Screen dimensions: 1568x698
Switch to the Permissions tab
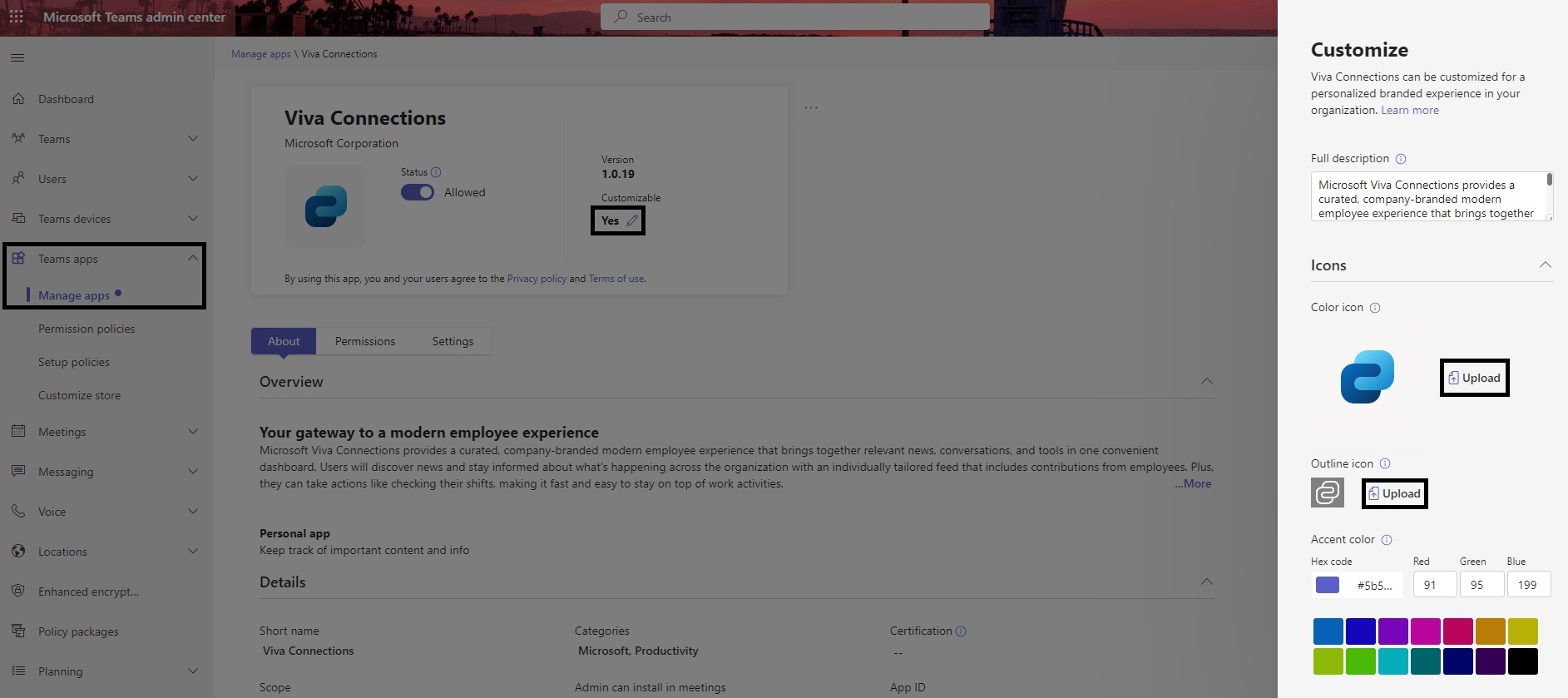[365, 341]
